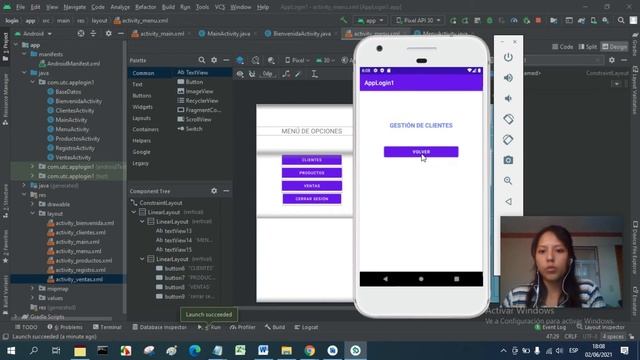
Task: Minimize the Component Tree panel
Action: click(226, 191)
